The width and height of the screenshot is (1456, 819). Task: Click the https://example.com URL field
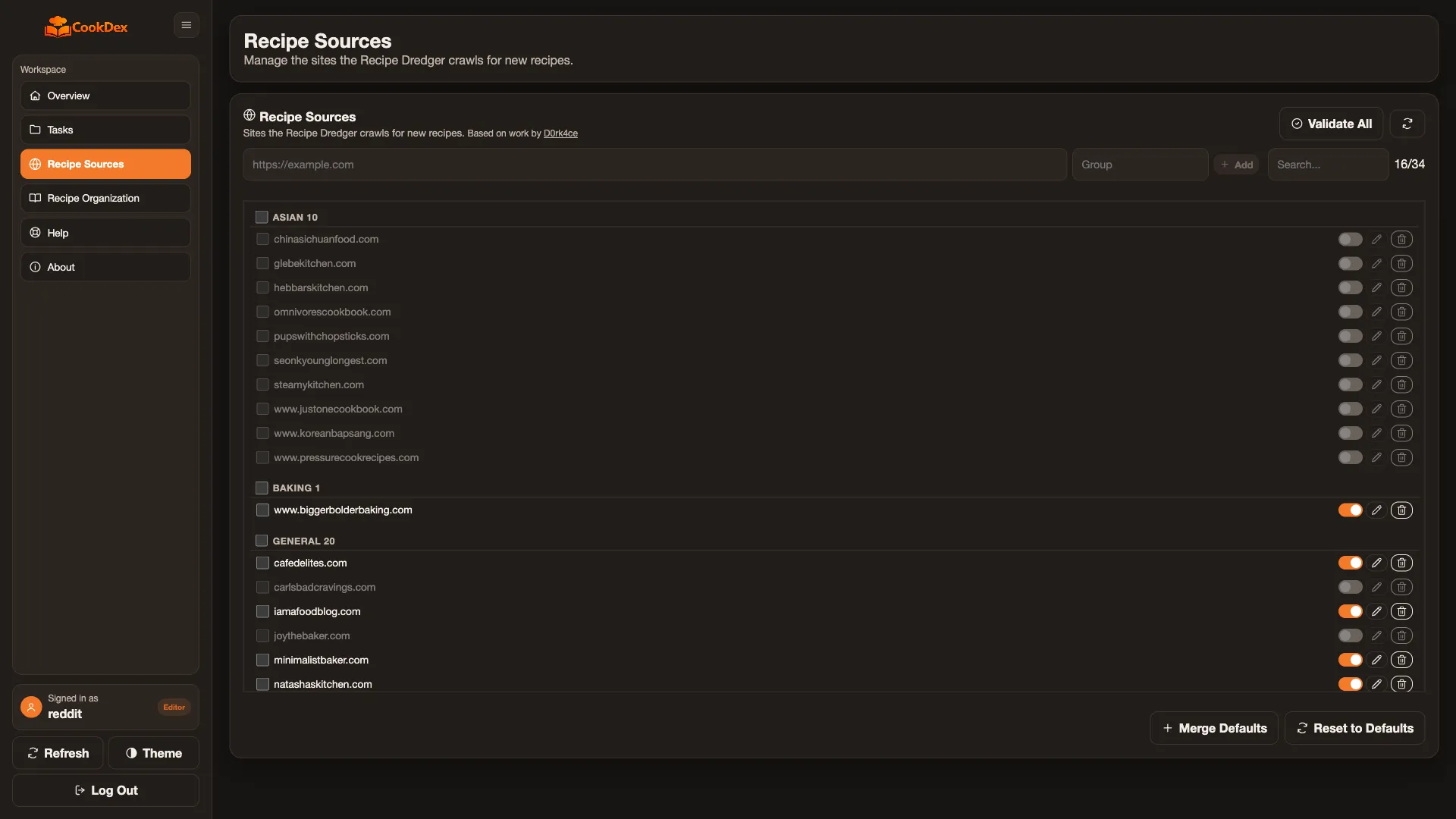pyautogui.click(x=654, y=165)
